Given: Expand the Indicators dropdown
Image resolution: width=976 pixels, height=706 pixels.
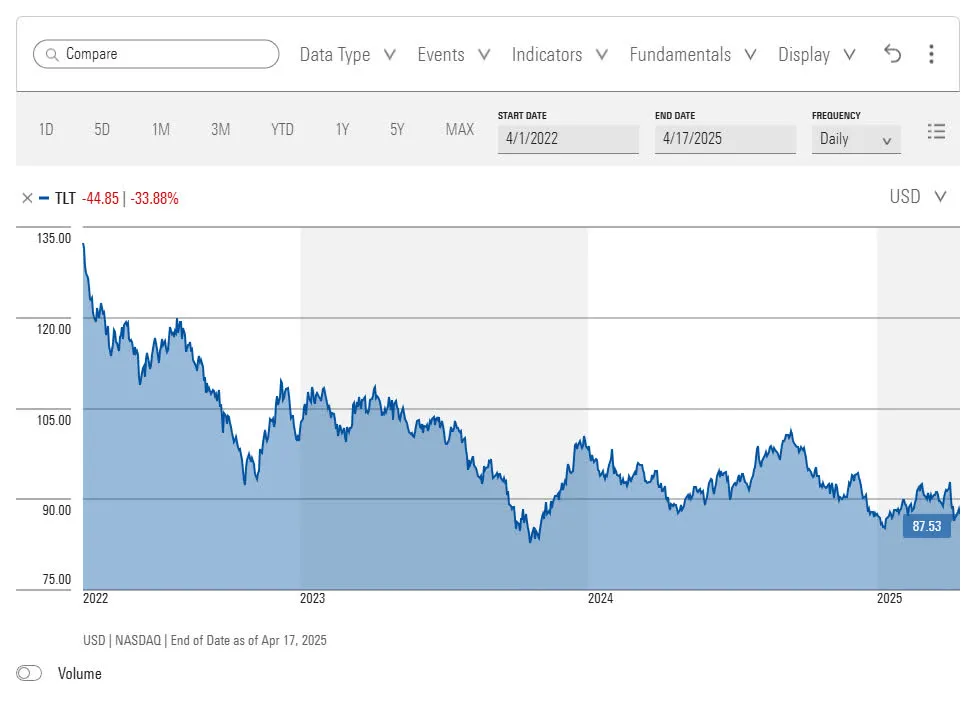Looking at the screenshot, I should (x=559, y=55).
